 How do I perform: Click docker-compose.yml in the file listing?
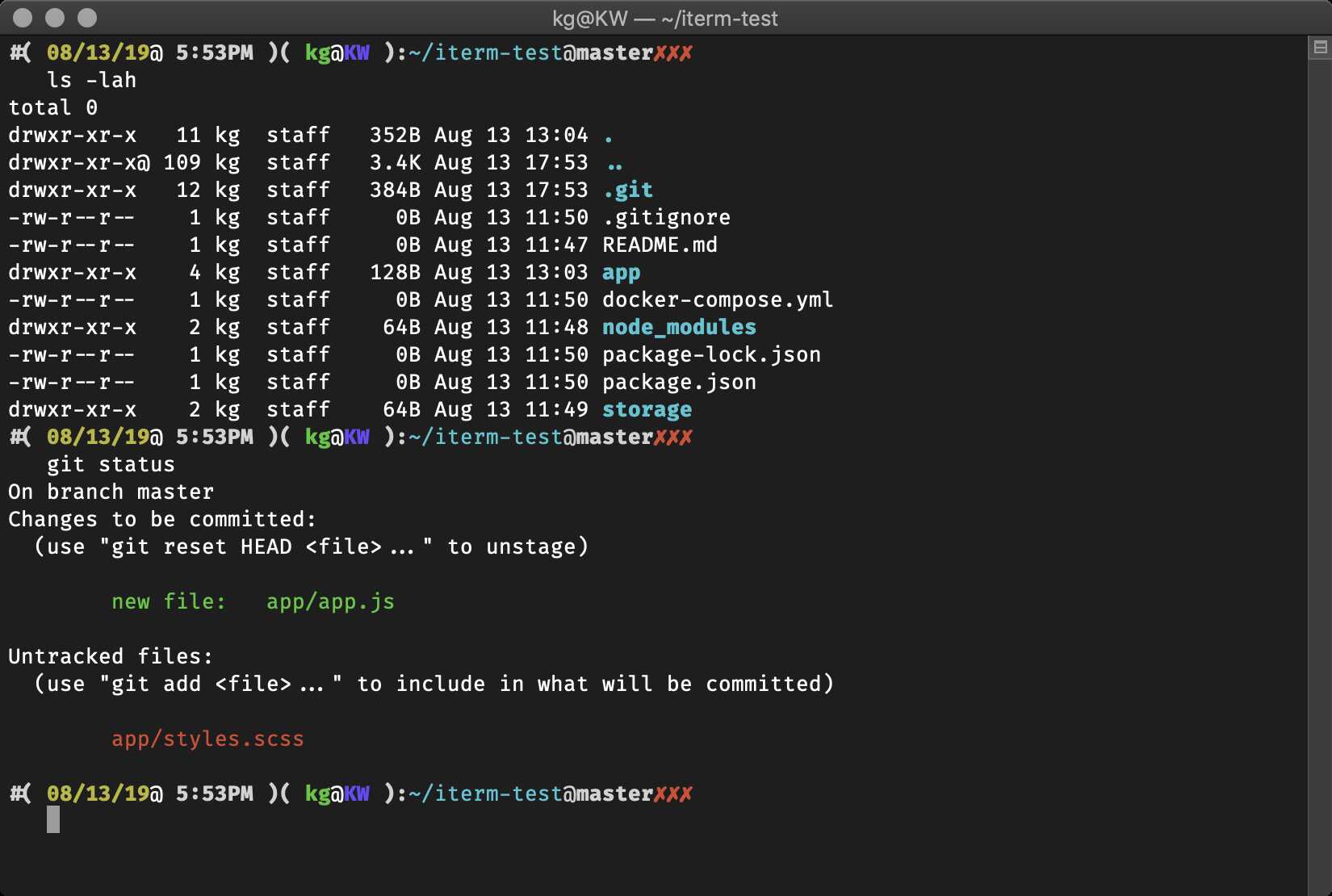[718, 299]
